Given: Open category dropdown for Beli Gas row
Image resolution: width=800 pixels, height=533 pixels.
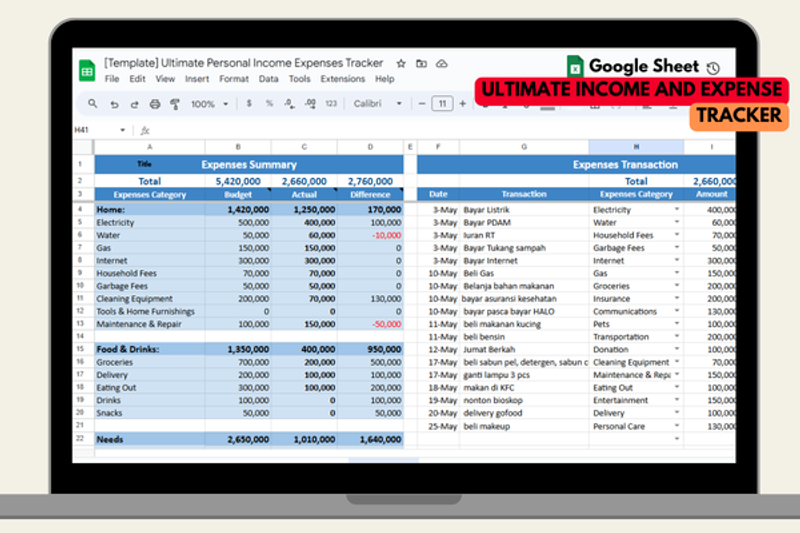Looking at the screenshot, I should 677,273.
